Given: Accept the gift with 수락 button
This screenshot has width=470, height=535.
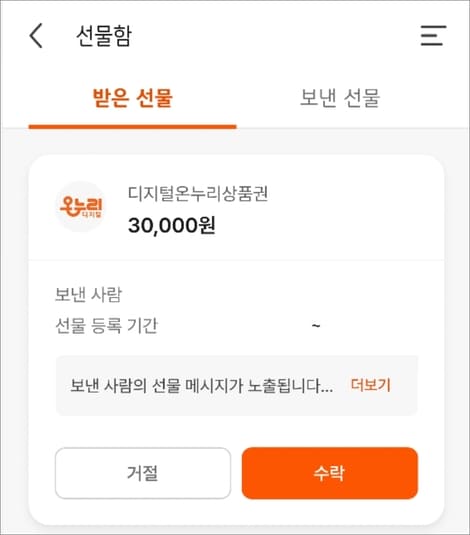Looking at the screenshot, I should [330, 473].
